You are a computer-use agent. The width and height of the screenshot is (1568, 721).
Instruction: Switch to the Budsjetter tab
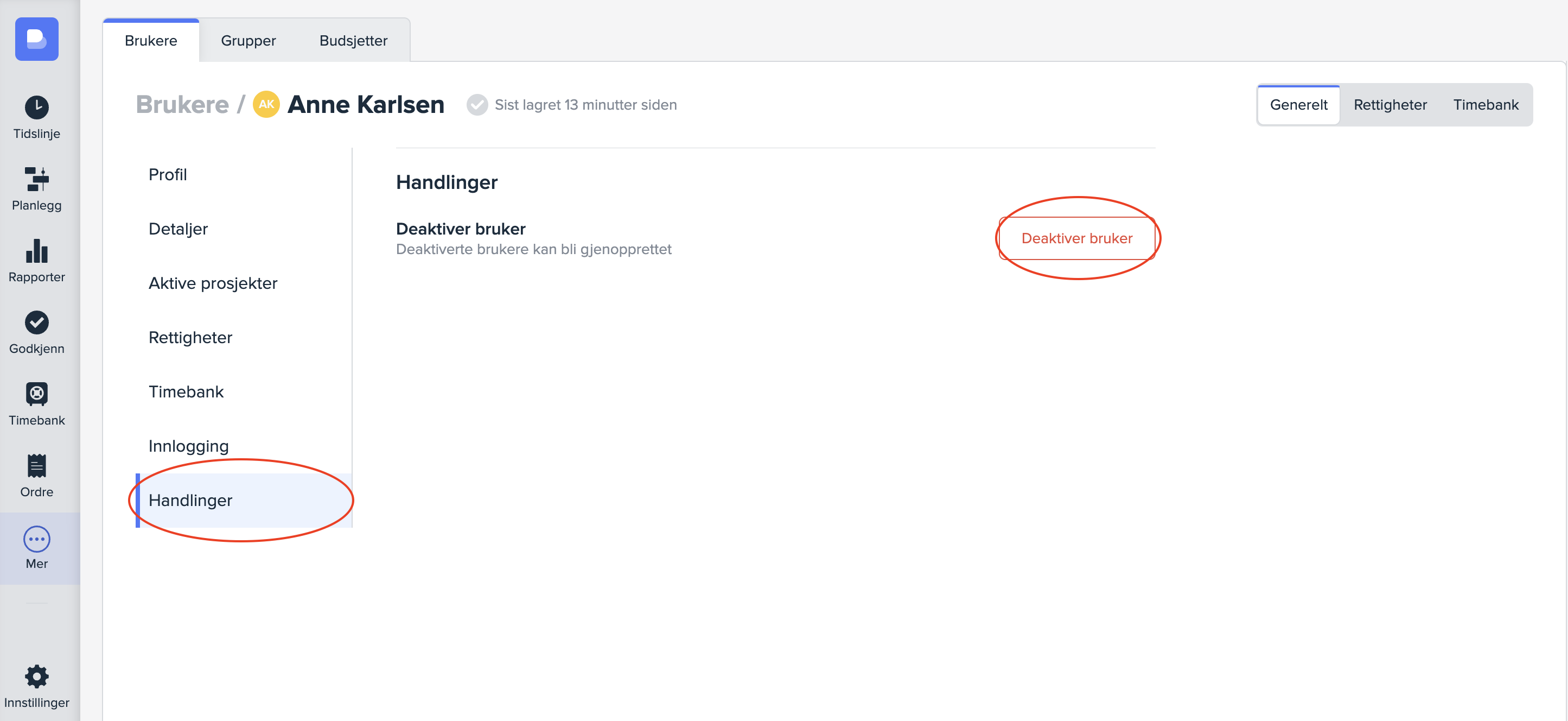click(353, 41)
